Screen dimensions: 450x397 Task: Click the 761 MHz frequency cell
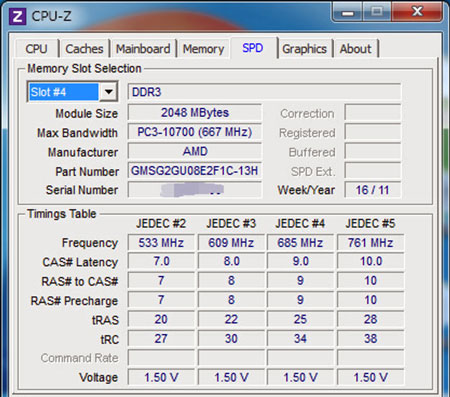point(370,242)
